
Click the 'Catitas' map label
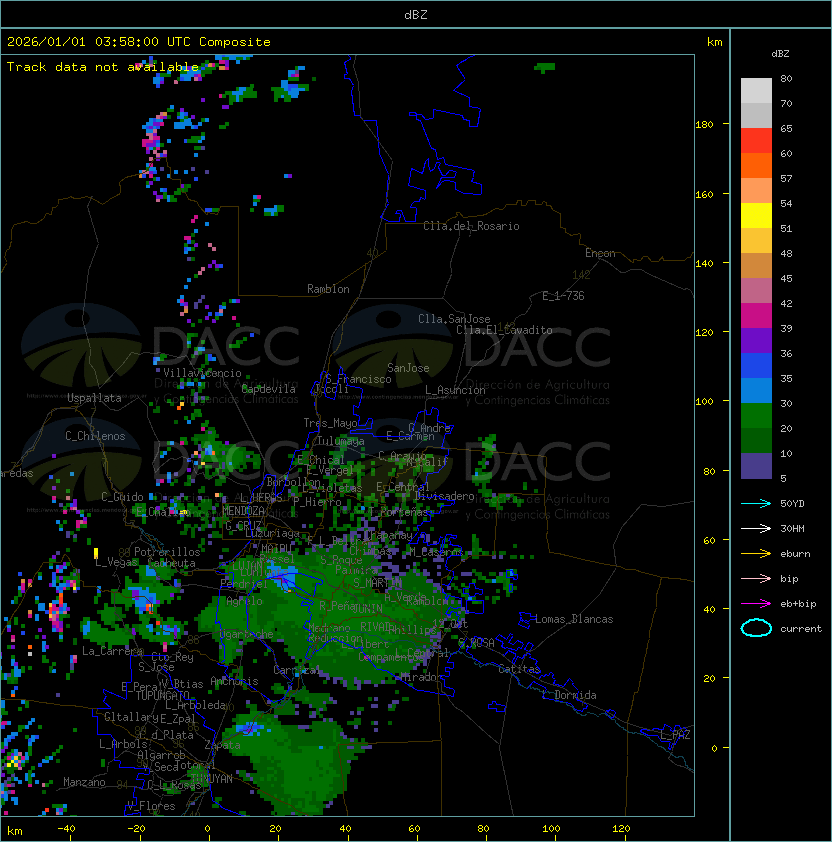[x=519, y=669]
